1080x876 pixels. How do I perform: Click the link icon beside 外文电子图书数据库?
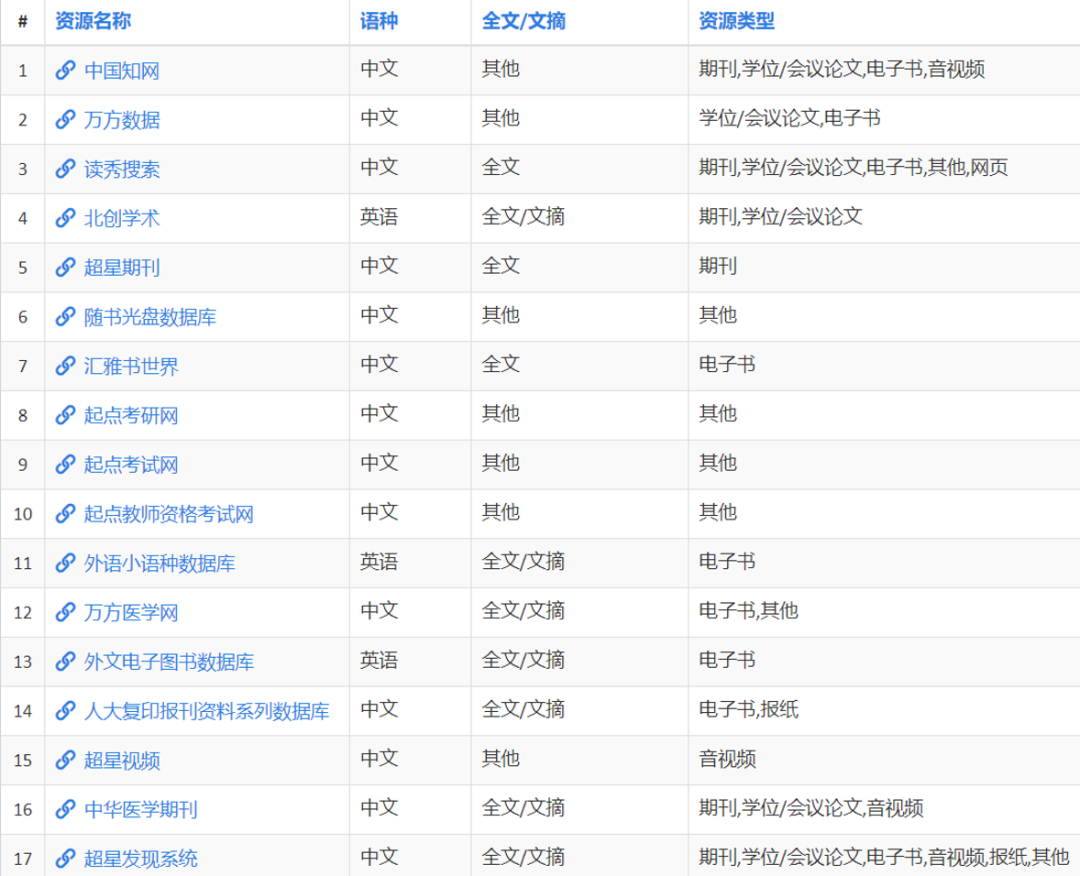(x=65, y=662)
